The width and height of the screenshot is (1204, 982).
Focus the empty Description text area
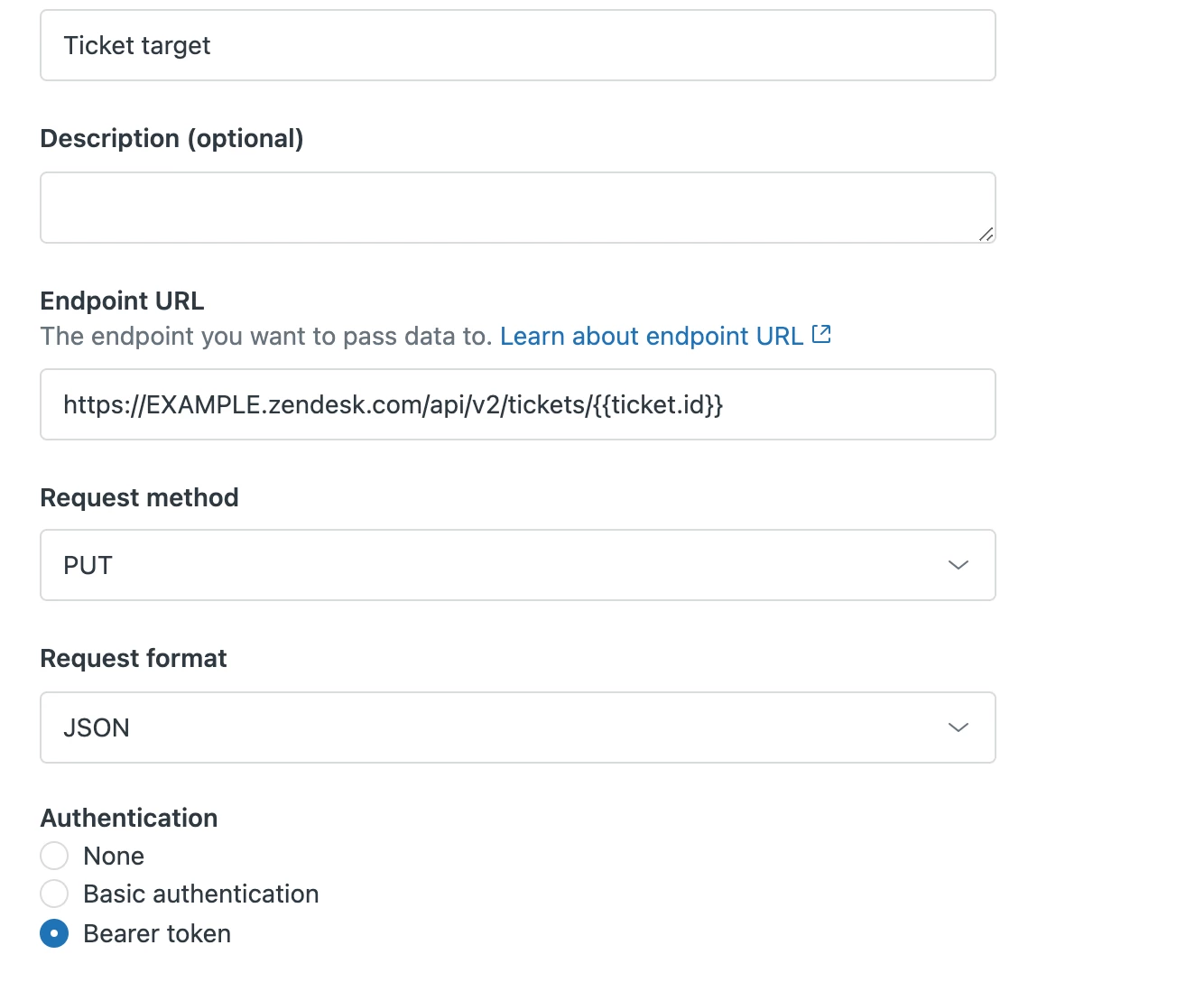click(x=517, y=208)
